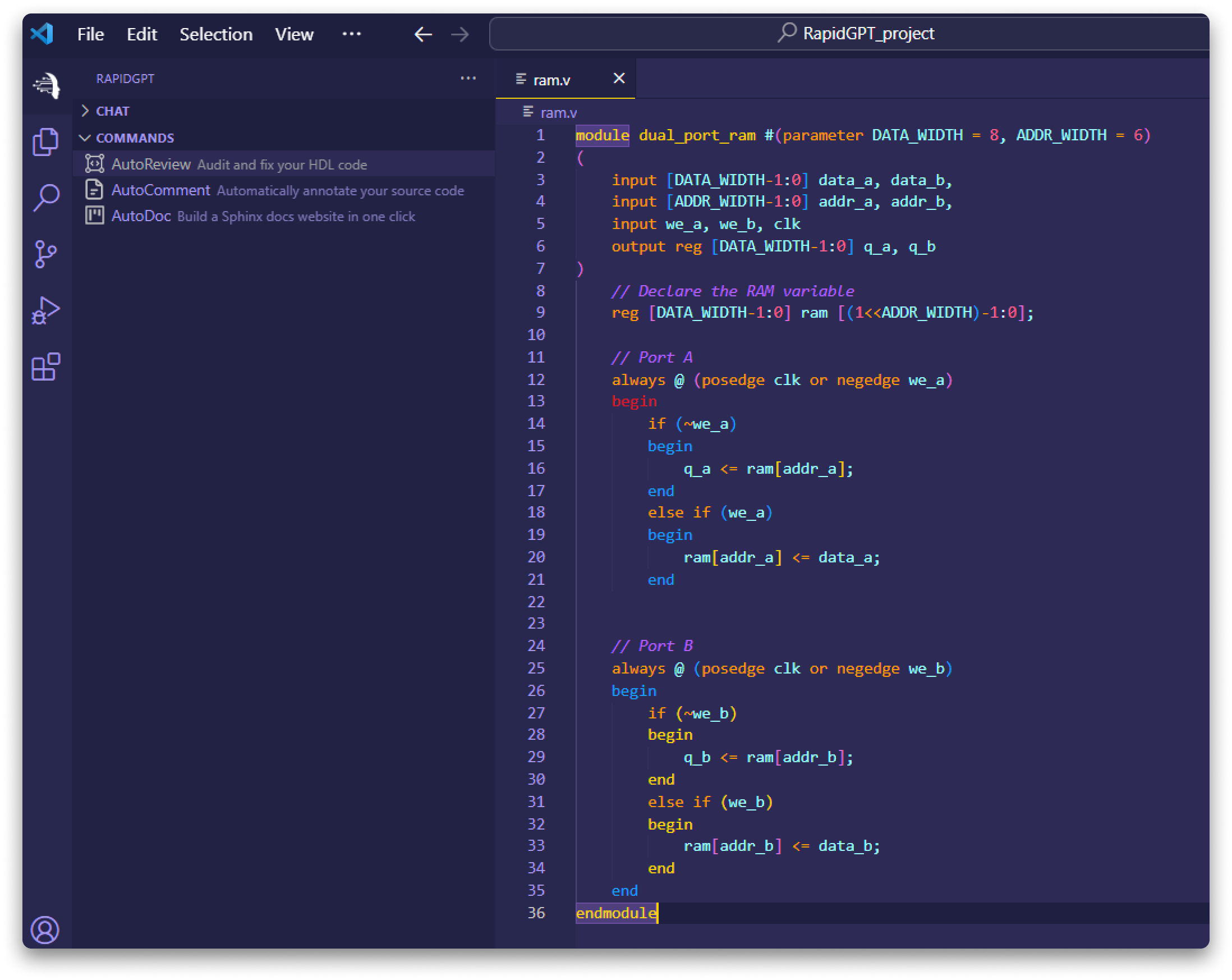The width and height of the screenshot is (1232, 980).
Task: Click 'q_a <= ram[addr_a];' statement
Action: pos(768,468)
